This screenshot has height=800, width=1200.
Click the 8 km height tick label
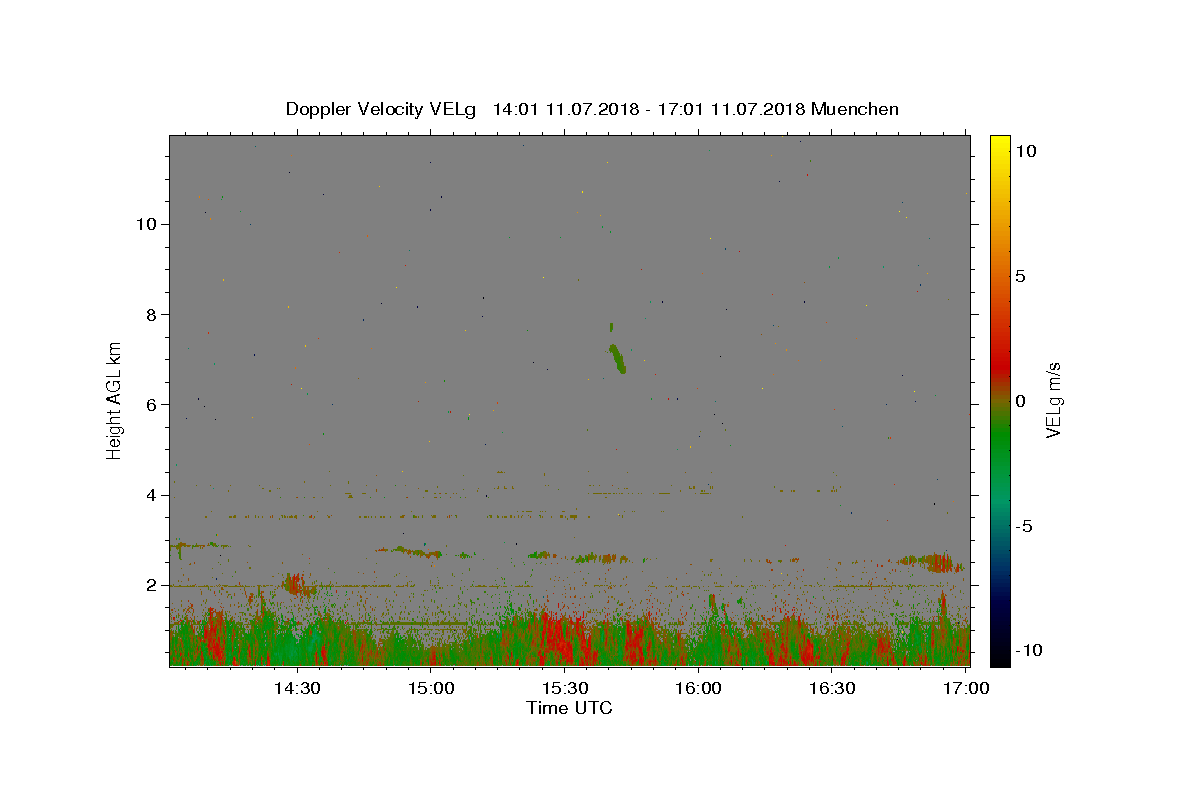(153, 314)
